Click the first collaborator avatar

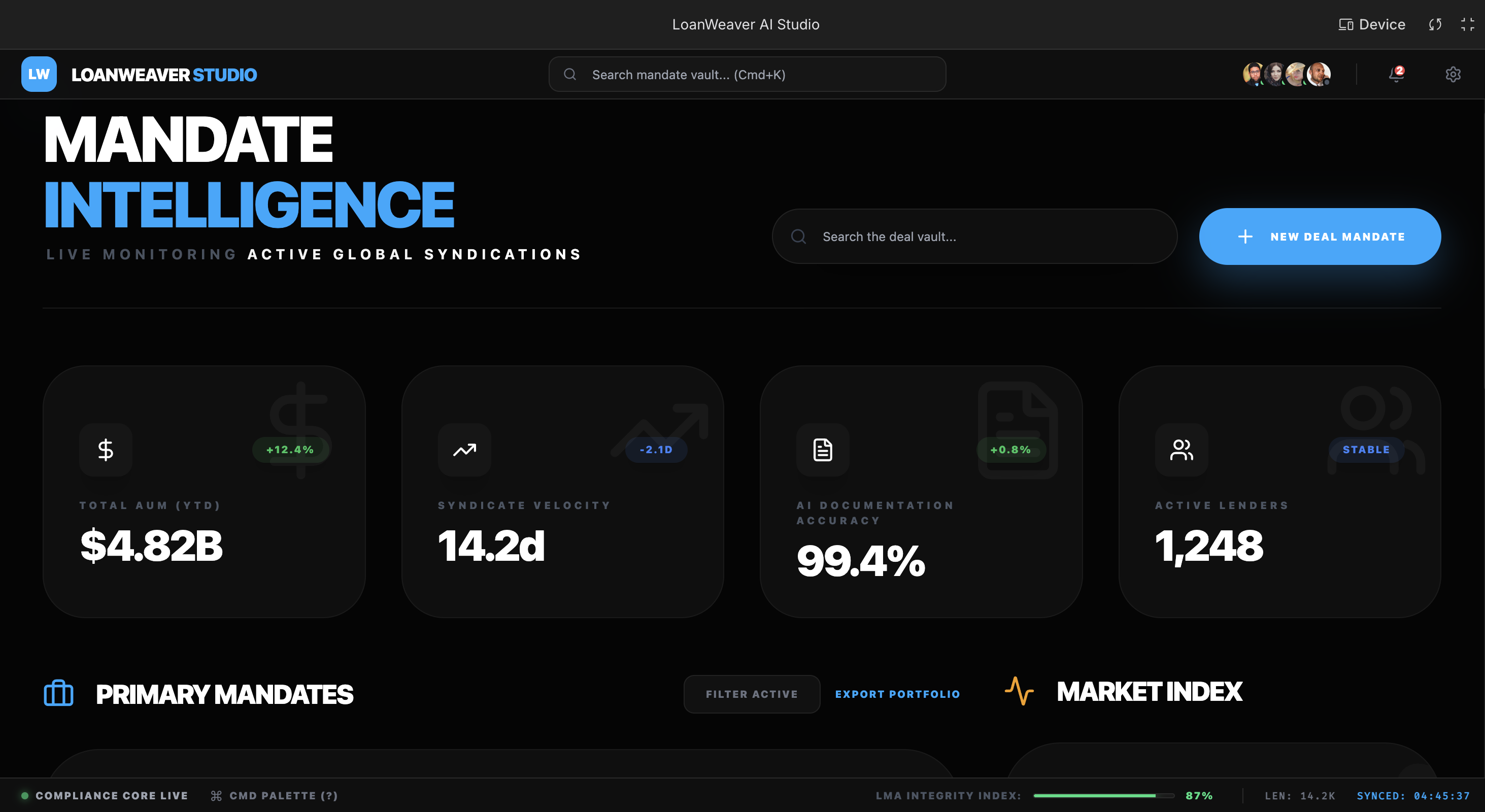point(1253,74)
